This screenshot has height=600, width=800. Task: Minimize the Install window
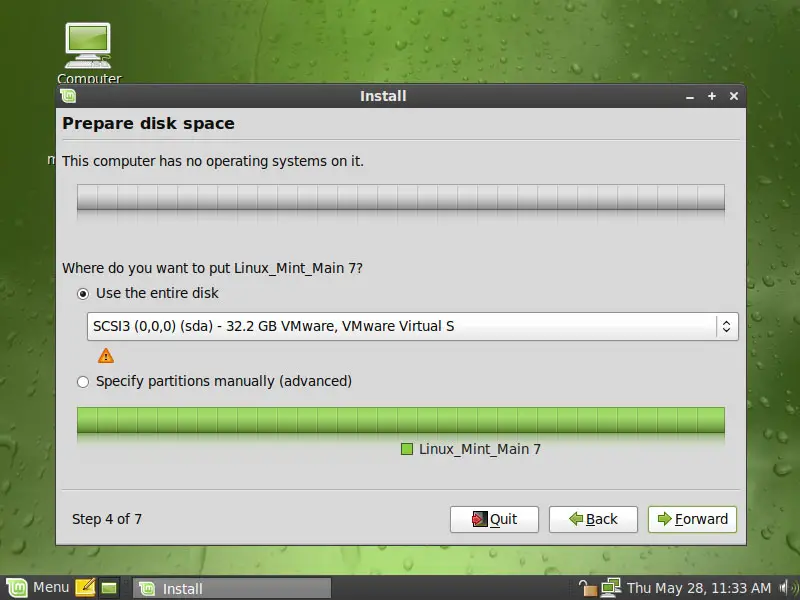tap(690, 96)
